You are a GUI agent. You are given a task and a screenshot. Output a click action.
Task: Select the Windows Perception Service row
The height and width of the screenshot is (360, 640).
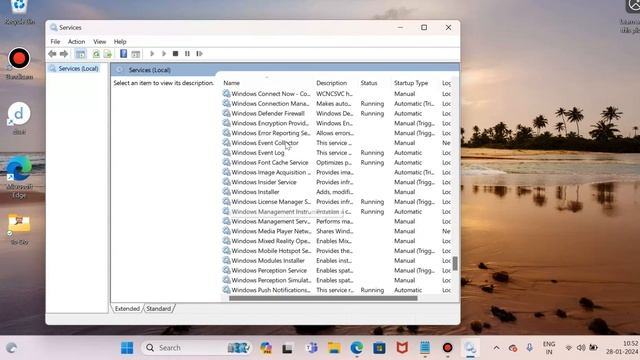pyautogui.click(x=337, y=270)
